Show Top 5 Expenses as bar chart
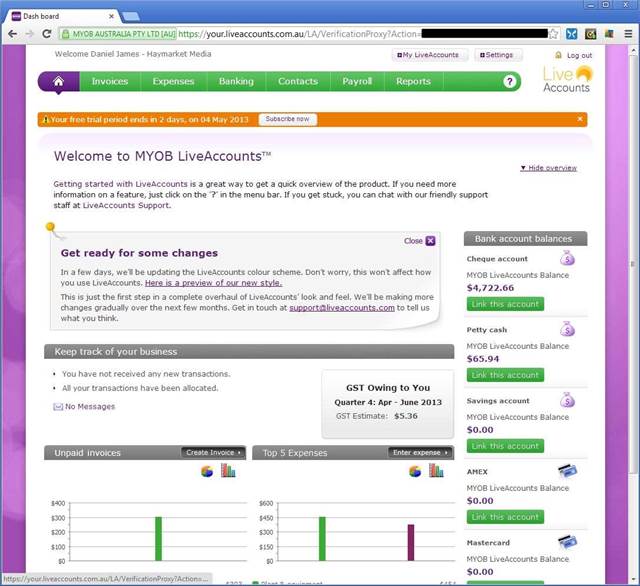 pos(436,471)
